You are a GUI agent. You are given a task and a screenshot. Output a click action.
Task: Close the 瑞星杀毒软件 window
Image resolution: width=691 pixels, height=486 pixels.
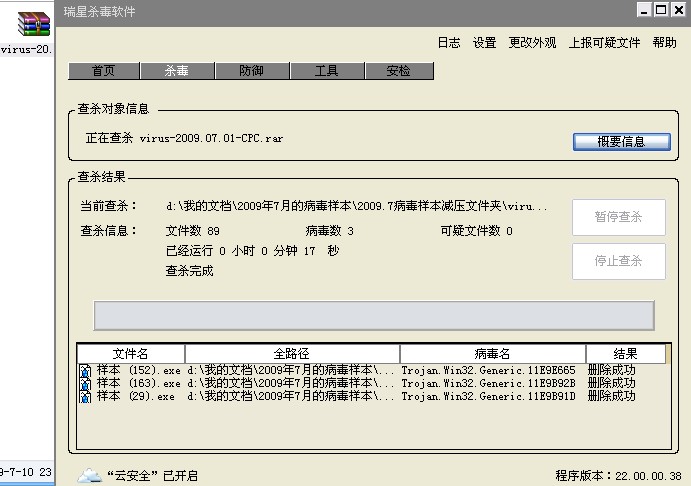point(679,10)
